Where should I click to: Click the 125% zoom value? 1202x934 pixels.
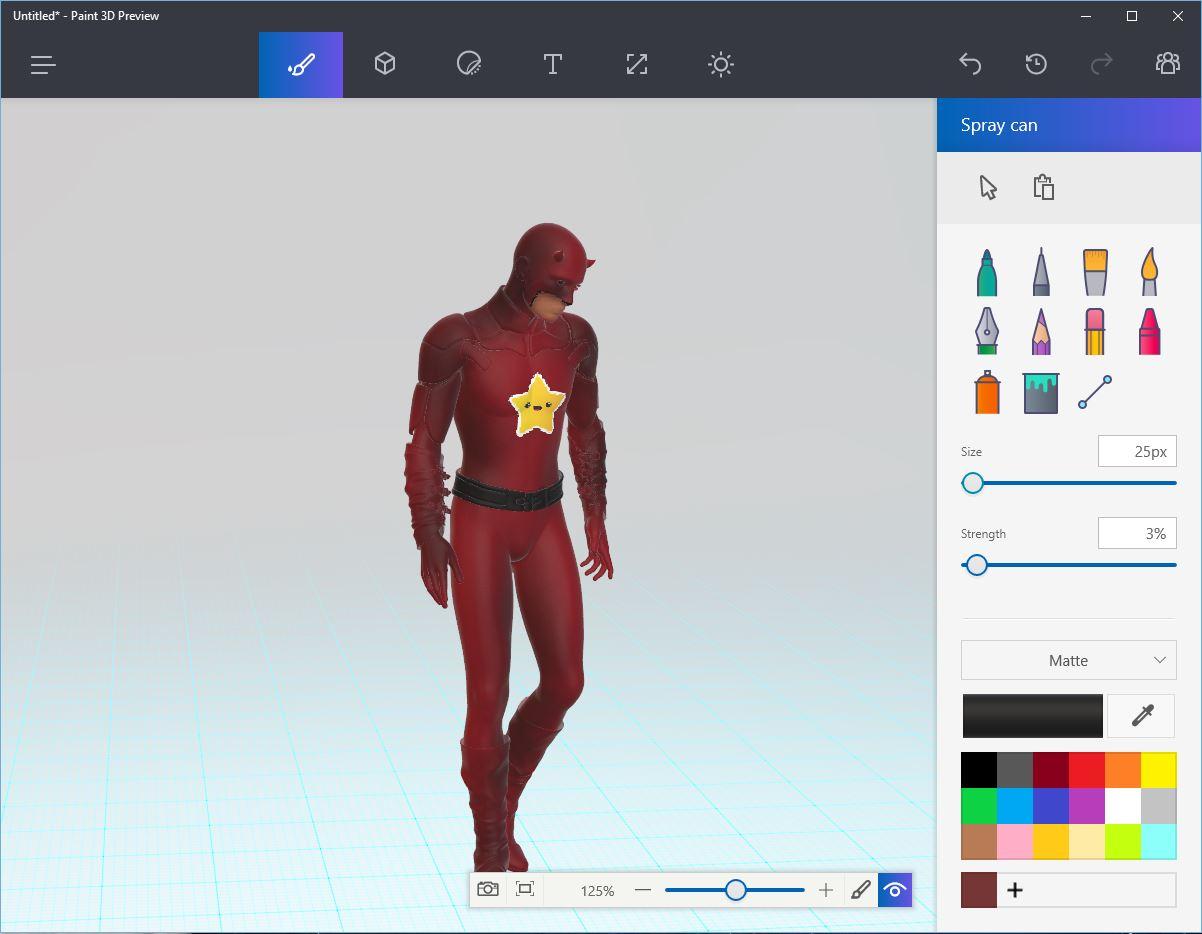pos(597,890)
